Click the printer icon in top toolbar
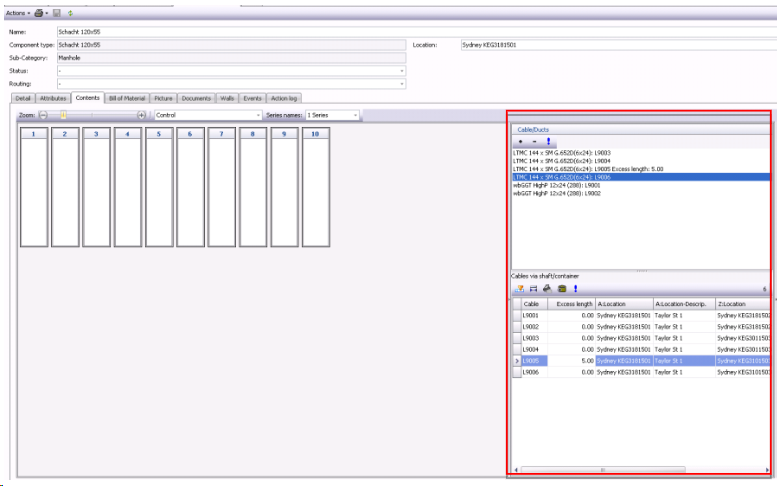The image size is (777, 486). [x=39, y=13]
